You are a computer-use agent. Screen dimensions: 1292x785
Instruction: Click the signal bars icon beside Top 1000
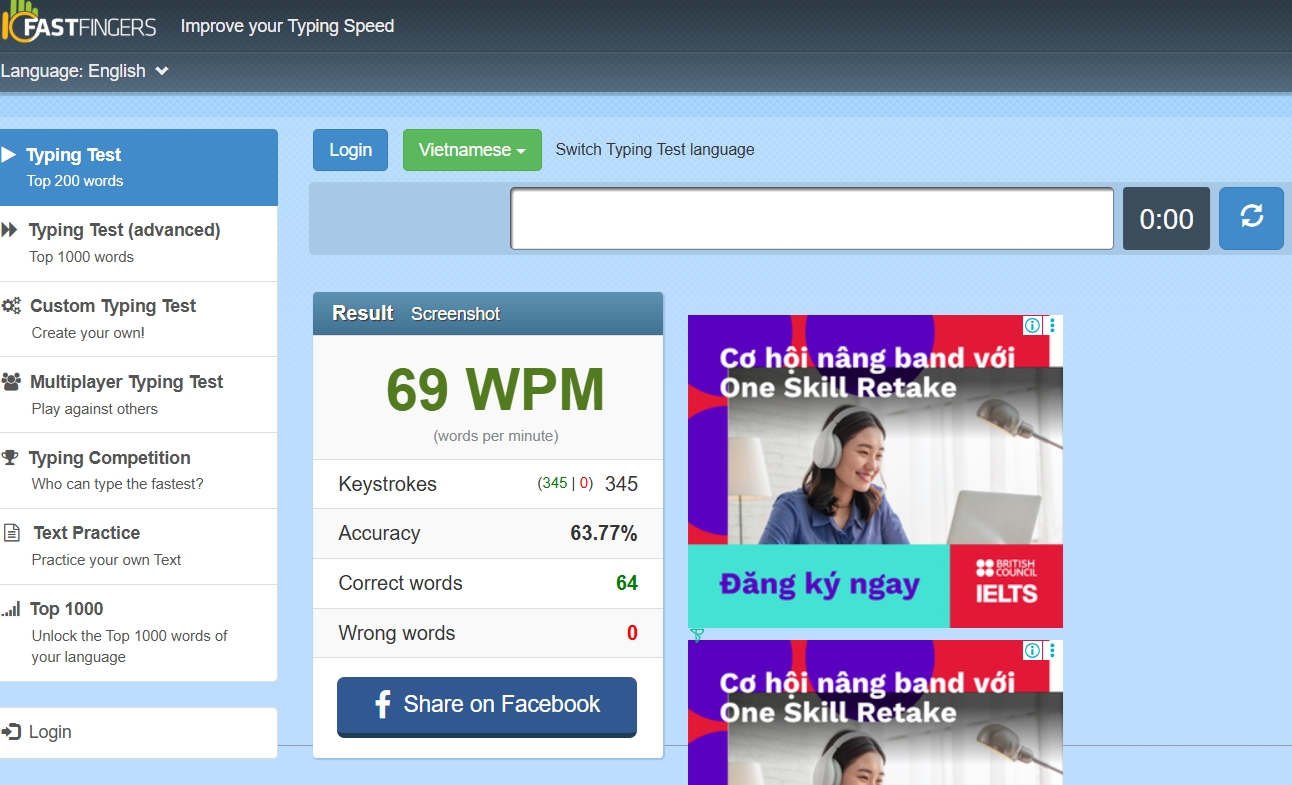tap(11, 608)
